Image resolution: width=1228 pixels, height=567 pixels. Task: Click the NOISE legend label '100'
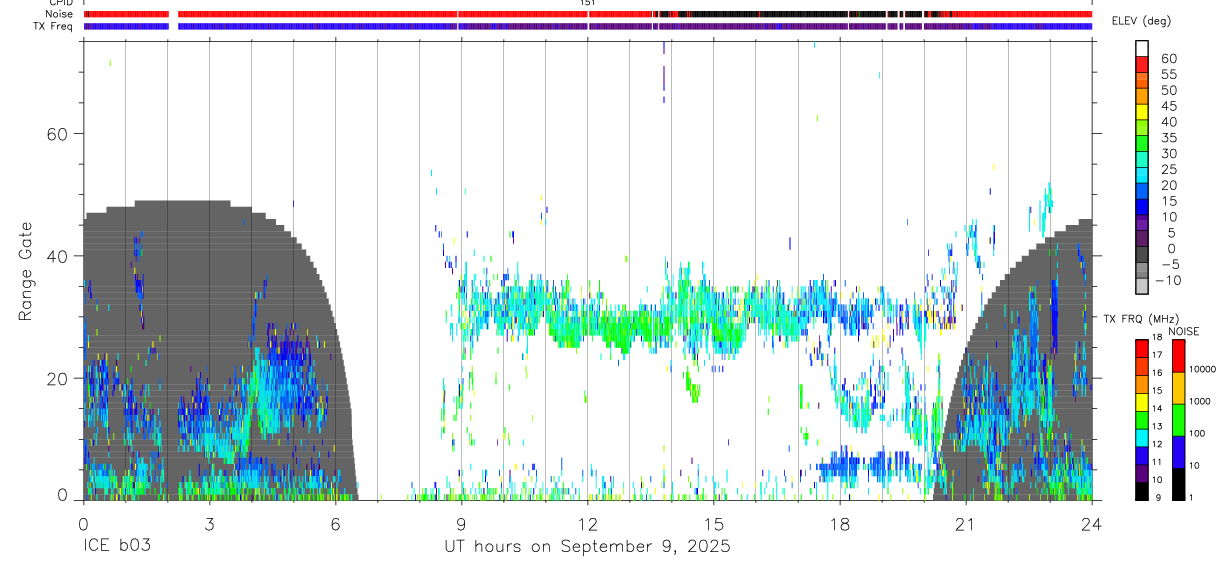click(x=1198, y=433)
